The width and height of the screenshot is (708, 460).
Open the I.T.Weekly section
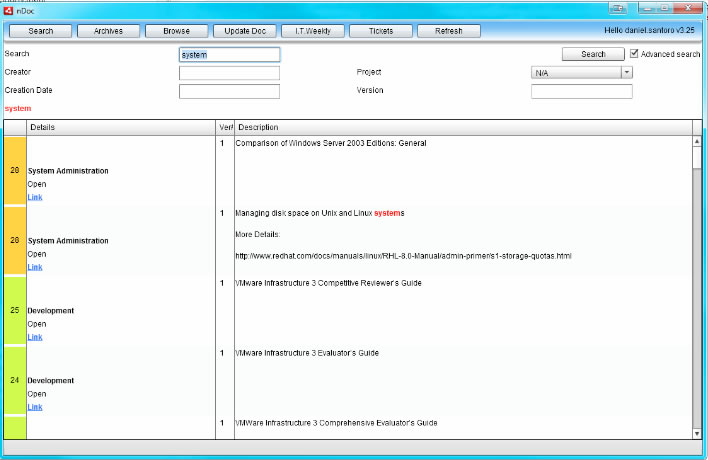pos(312,31)
